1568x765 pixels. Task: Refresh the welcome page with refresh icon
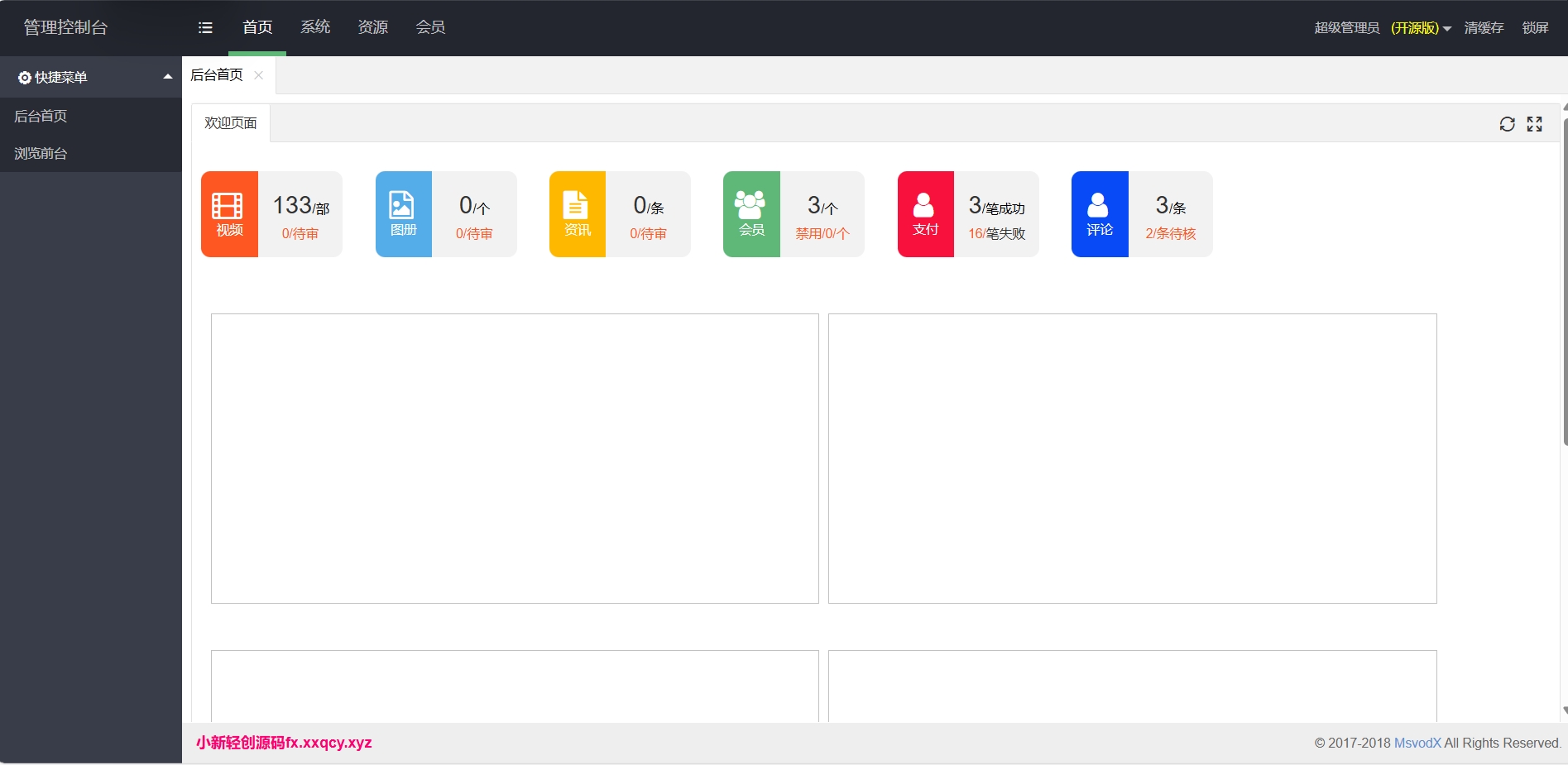pos(1507,124)
